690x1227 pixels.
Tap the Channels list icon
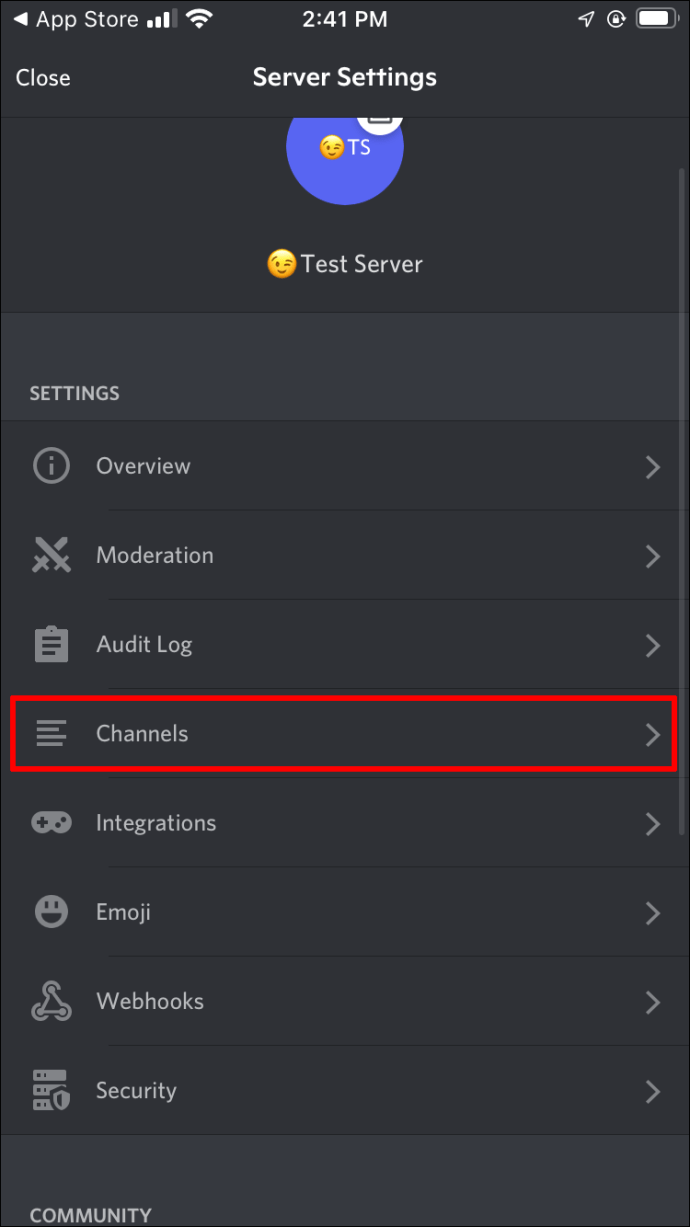pyautogui.click(x=51, y=734)
